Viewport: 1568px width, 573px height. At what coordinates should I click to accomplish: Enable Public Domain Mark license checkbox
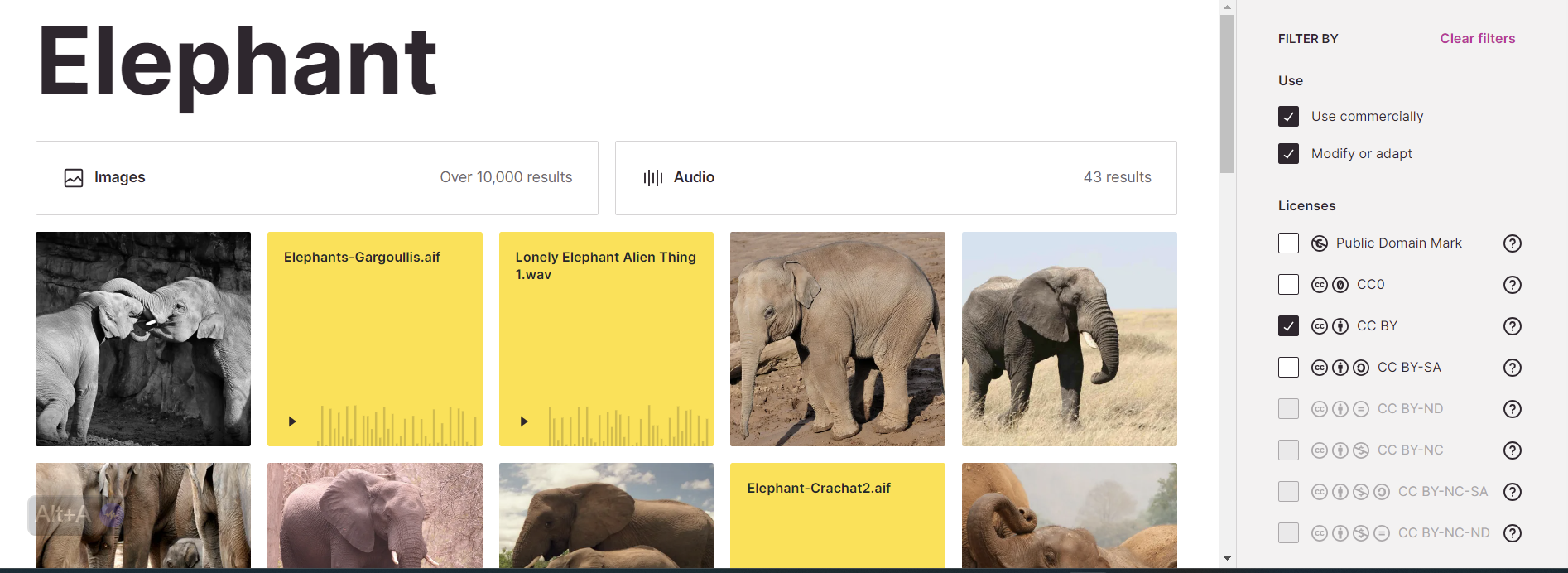pos(1288,243)
